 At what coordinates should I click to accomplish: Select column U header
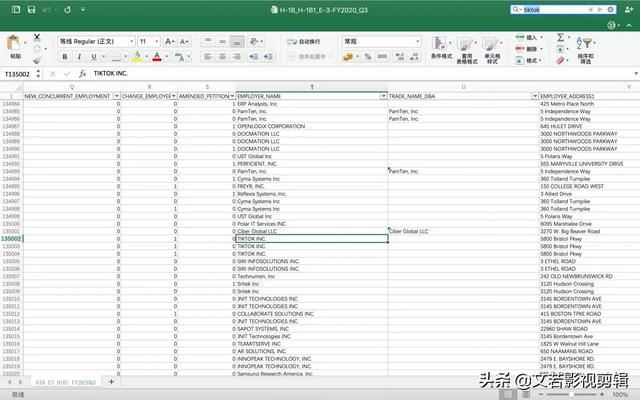[463, 87]
